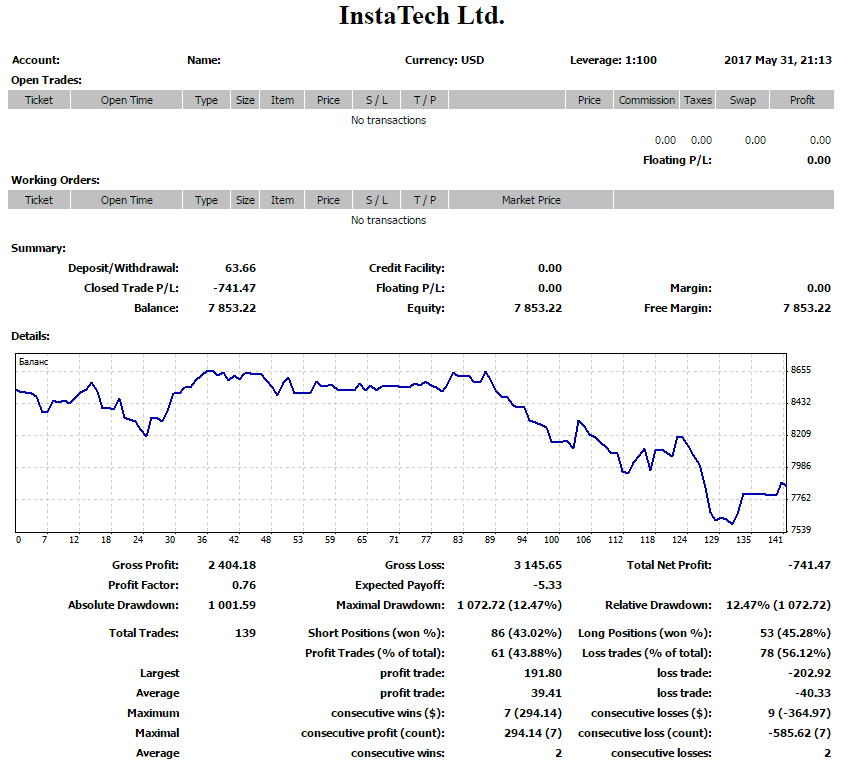Click the 71 tick on chart's horizontal axis
The image size is (843, 770).
(394, 540)
